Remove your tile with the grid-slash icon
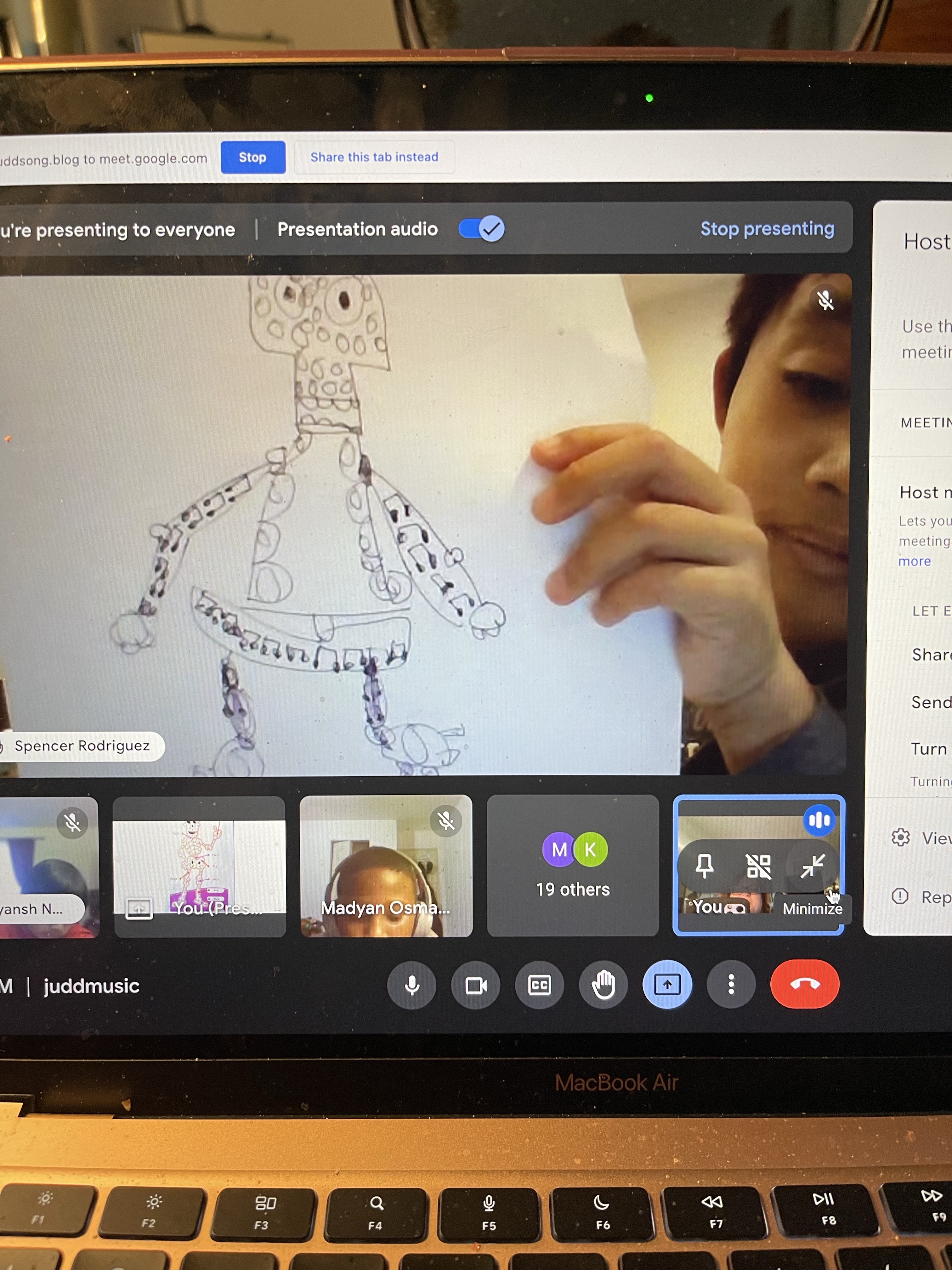952x1270 pixels. click(758, 866)
